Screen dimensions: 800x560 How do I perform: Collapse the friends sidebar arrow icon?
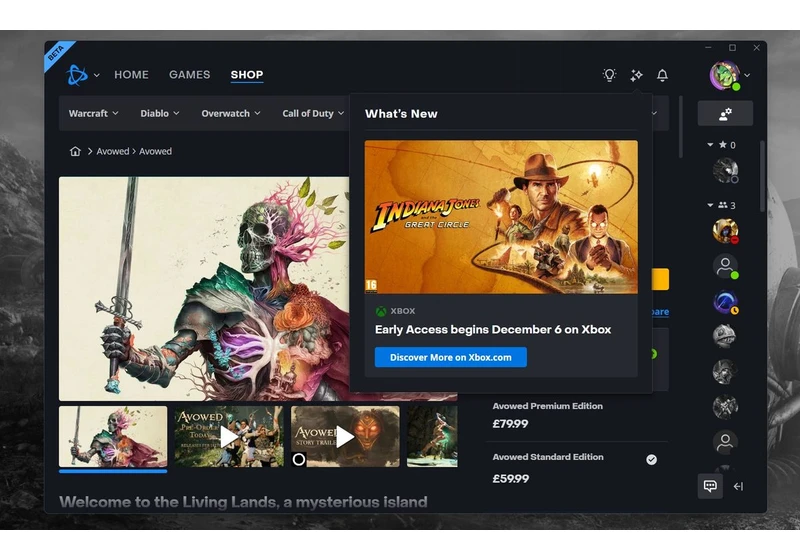(738, 486)
